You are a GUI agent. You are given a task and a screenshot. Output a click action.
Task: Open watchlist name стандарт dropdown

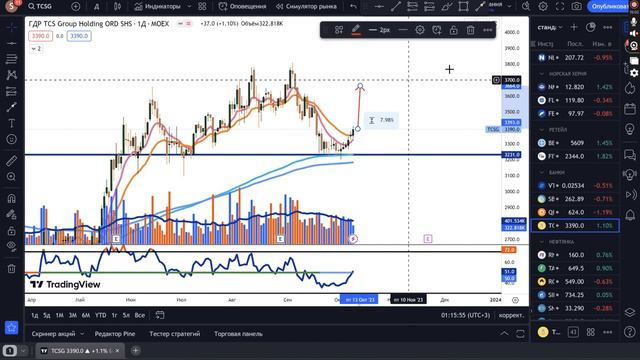(550, 27)
